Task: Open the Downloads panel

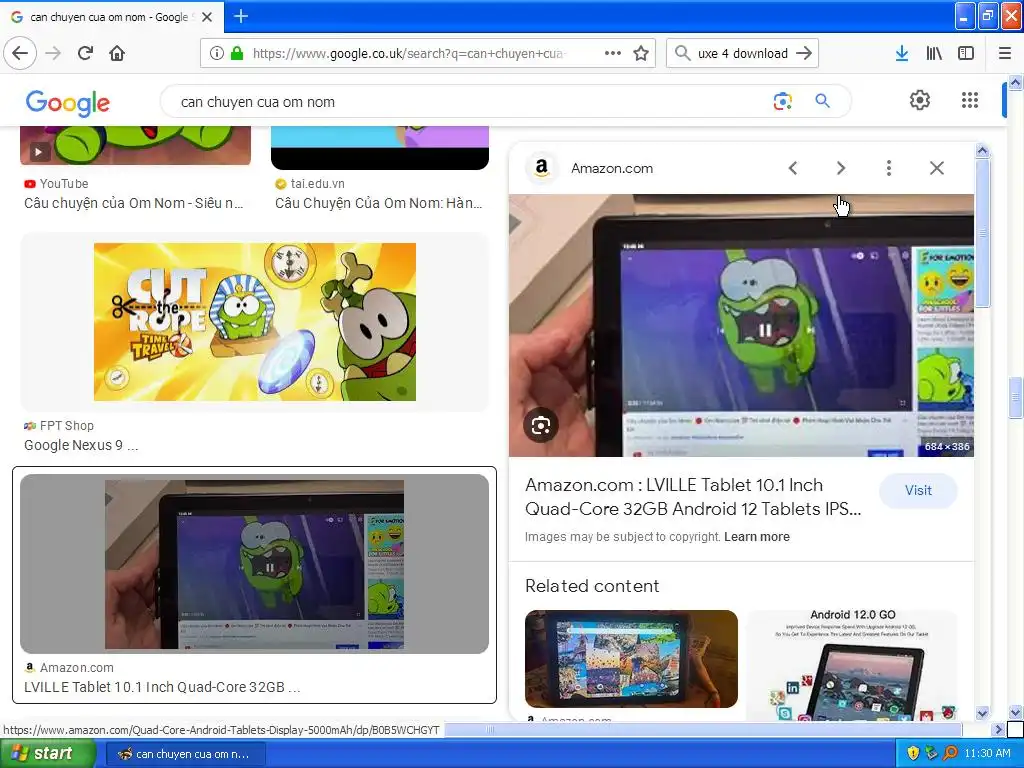Action: (902, 53)
